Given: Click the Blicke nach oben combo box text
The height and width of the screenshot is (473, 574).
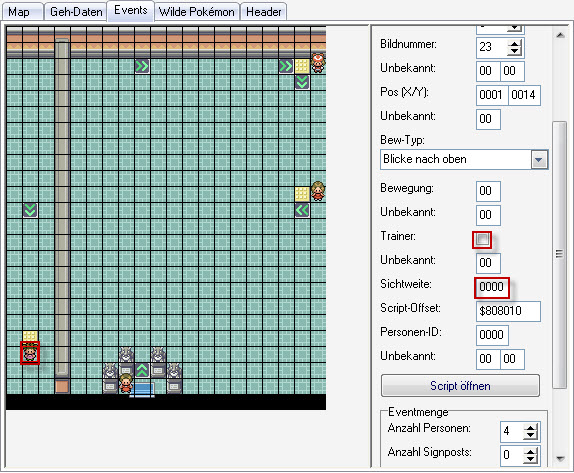Looking at the screenshot, I should (x=425, y=159).
